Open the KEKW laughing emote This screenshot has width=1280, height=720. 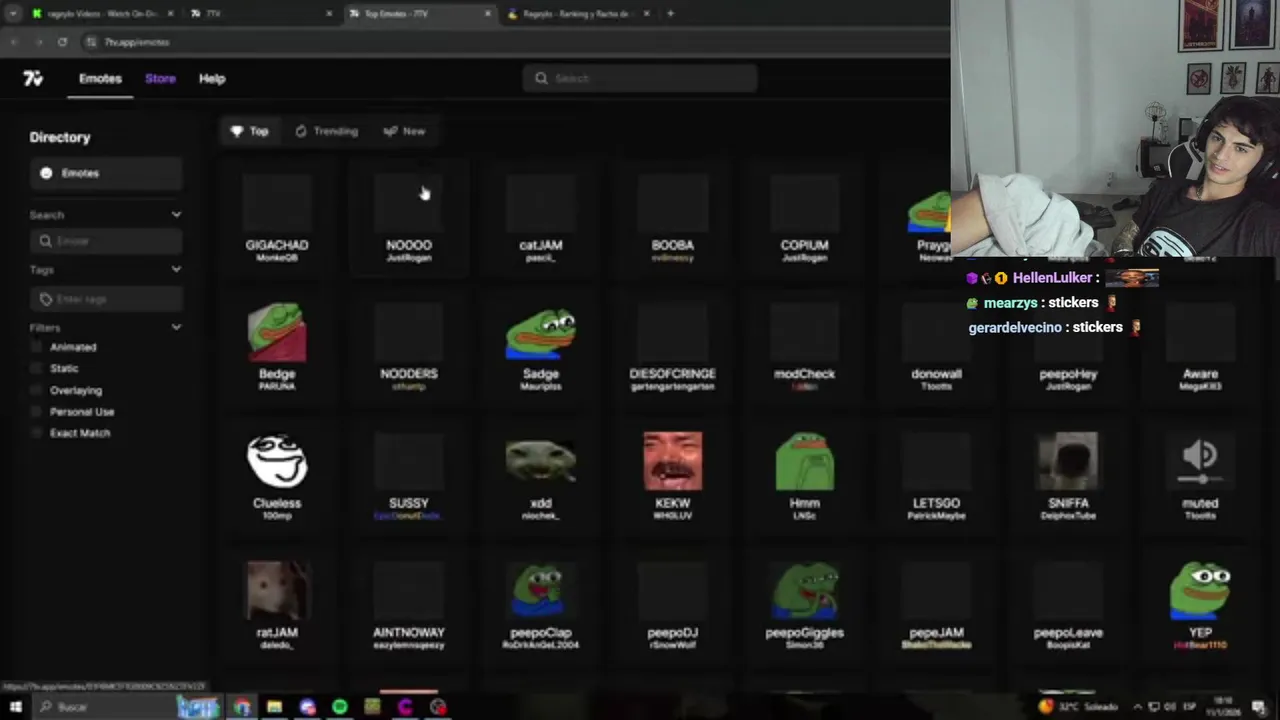(x=673, y=476)
